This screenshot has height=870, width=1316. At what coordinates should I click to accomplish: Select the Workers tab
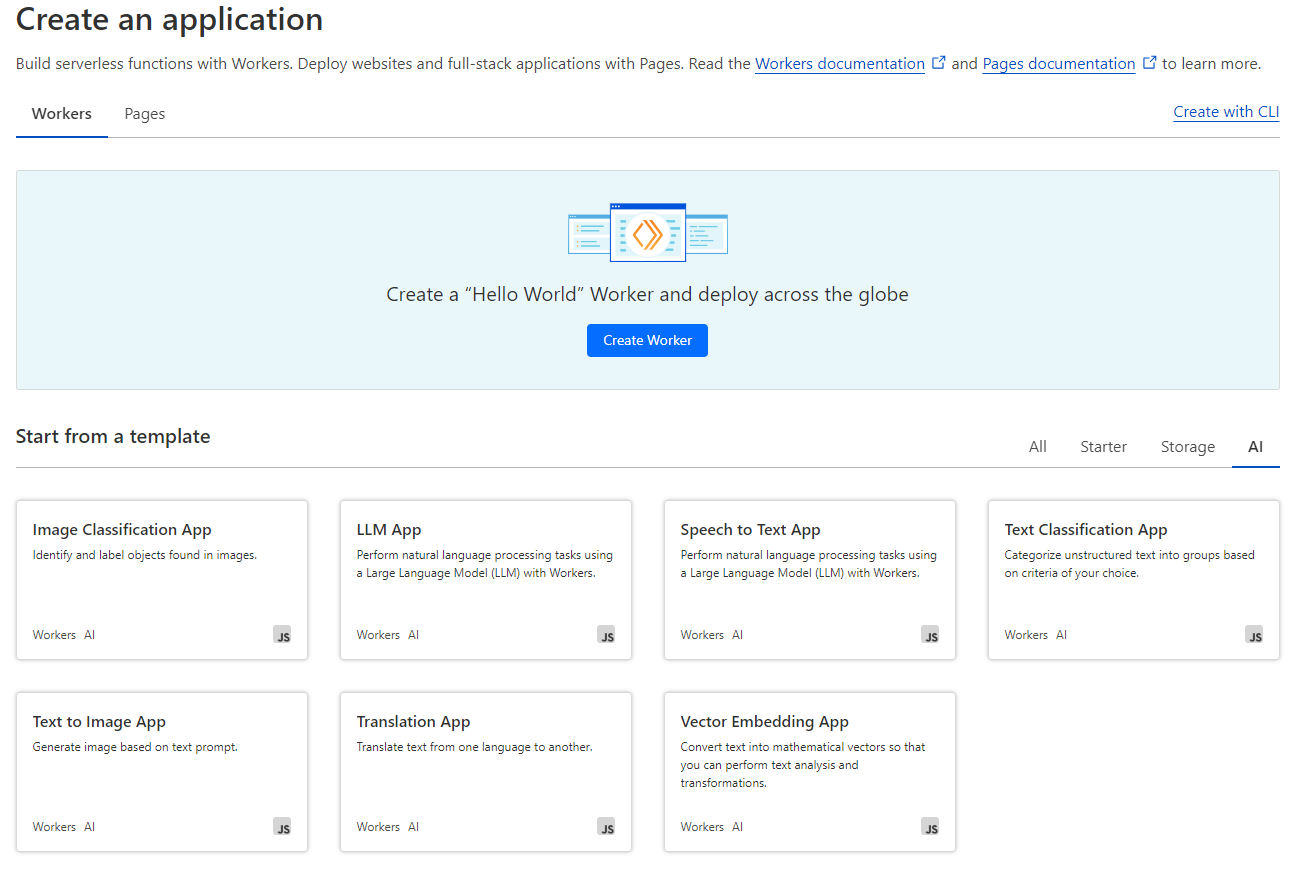tap(62, 114)
